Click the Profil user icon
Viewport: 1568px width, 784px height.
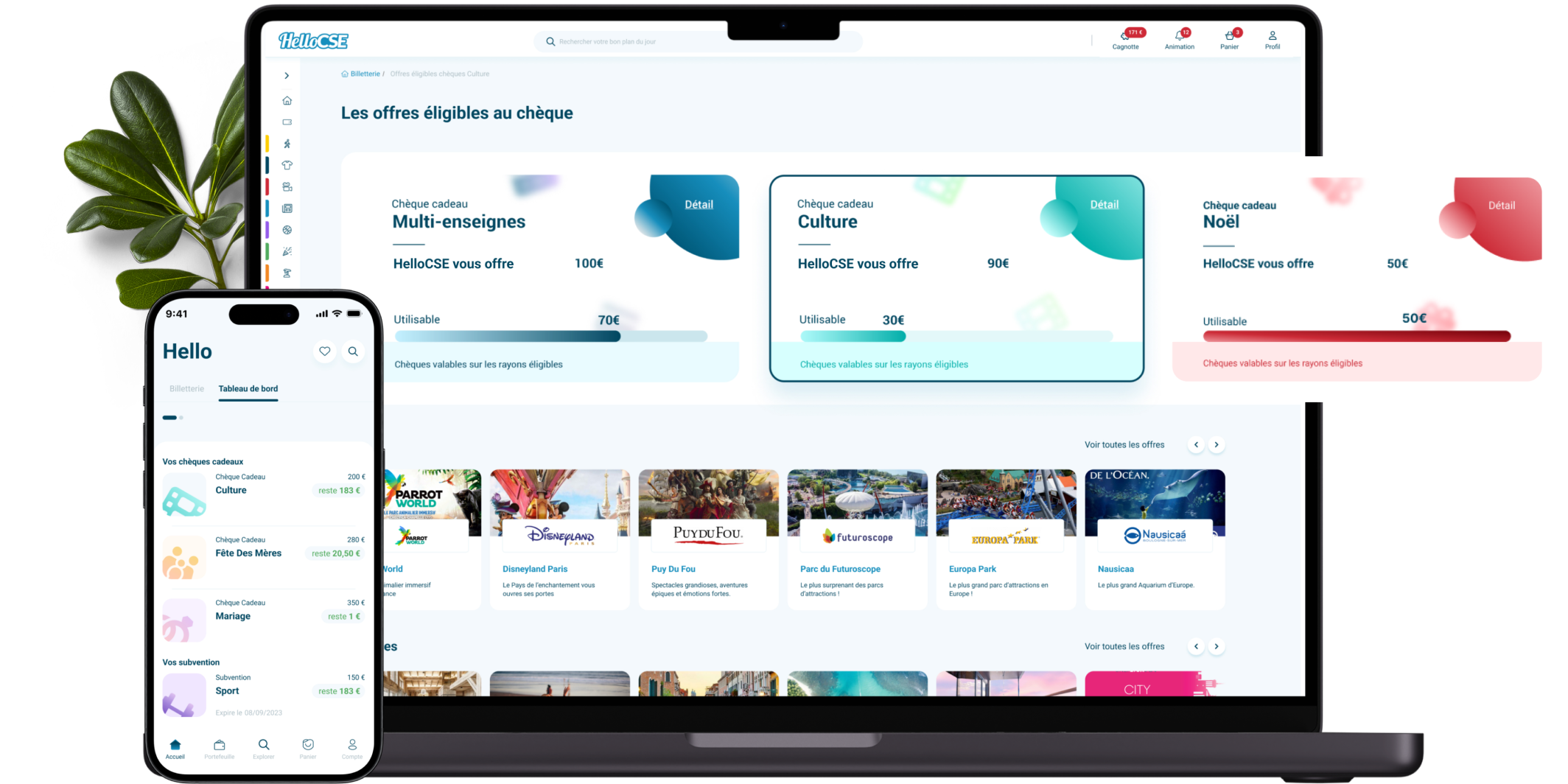pos(1273,38)
